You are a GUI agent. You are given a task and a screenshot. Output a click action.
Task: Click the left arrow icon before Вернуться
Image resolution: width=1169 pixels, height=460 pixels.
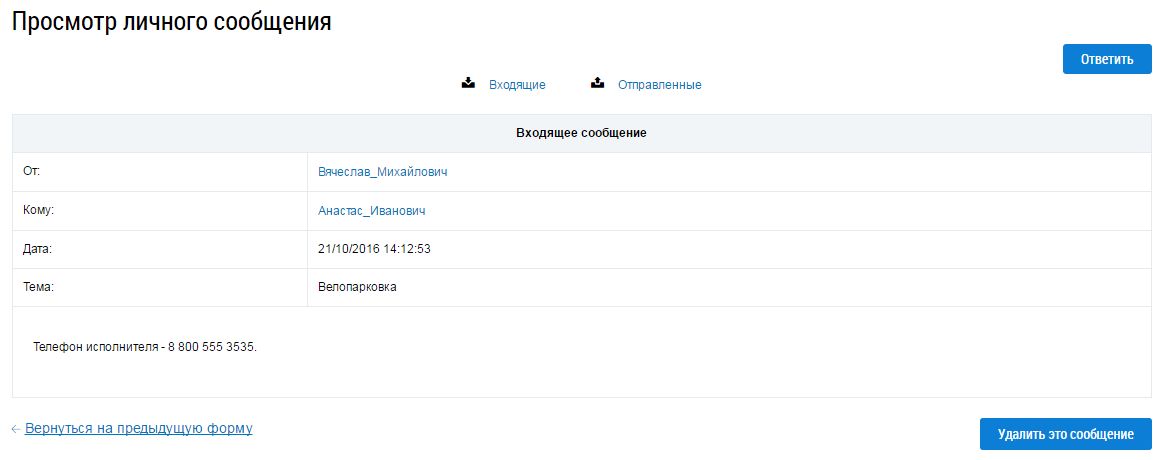(16, 429)
